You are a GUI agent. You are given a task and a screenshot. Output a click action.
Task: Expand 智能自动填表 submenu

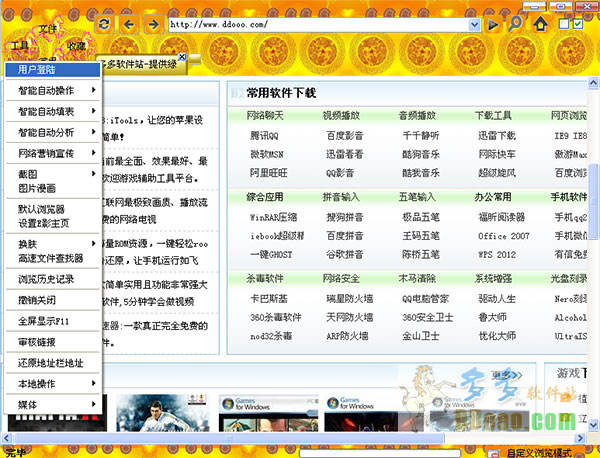click(x=53, y=111)
